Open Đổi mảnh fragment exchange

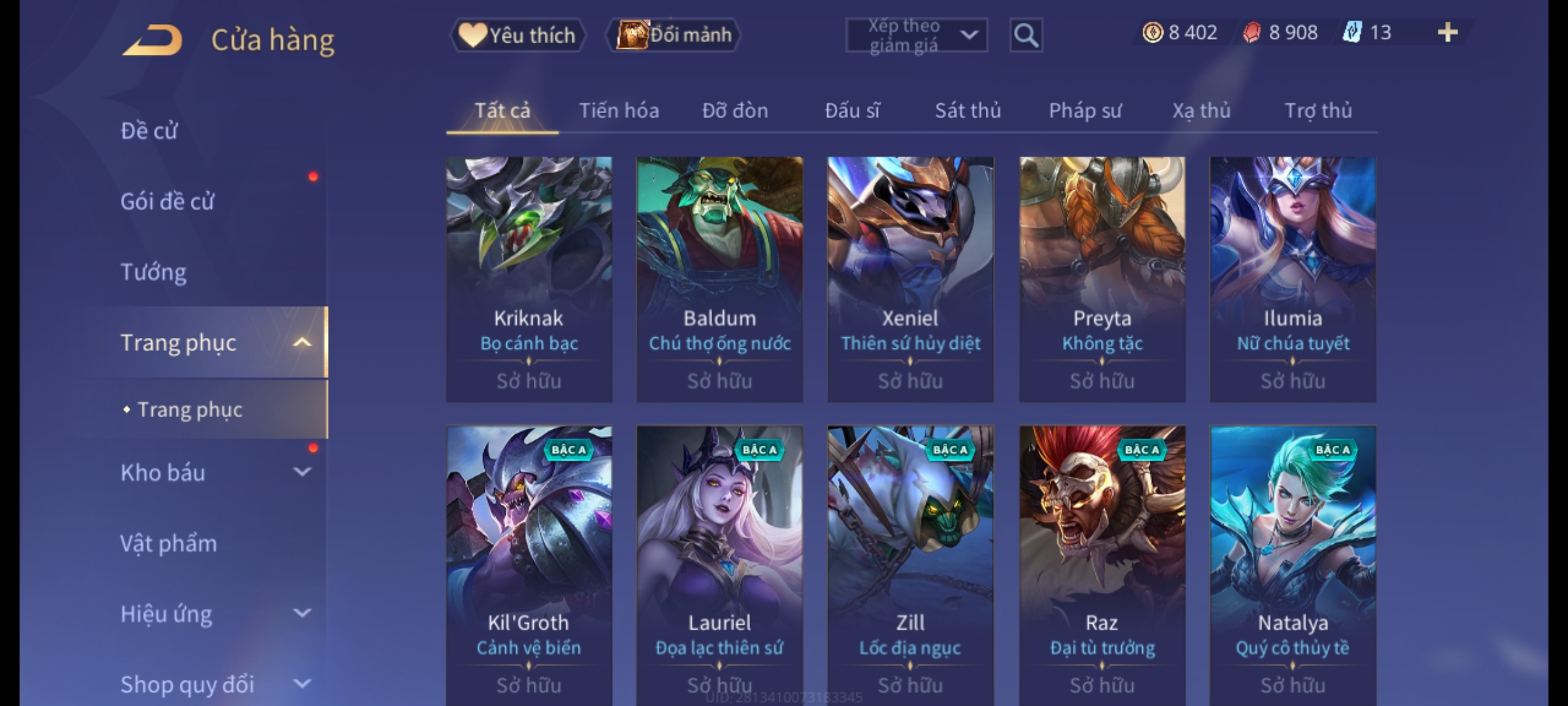[x=674, y=35]
